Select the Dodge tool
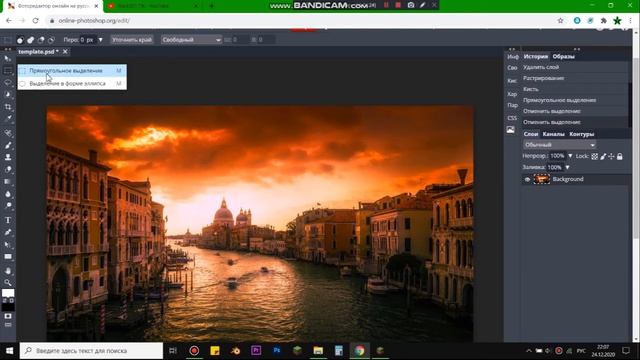This screenshot has width=640, height=360. pos(8,205)
